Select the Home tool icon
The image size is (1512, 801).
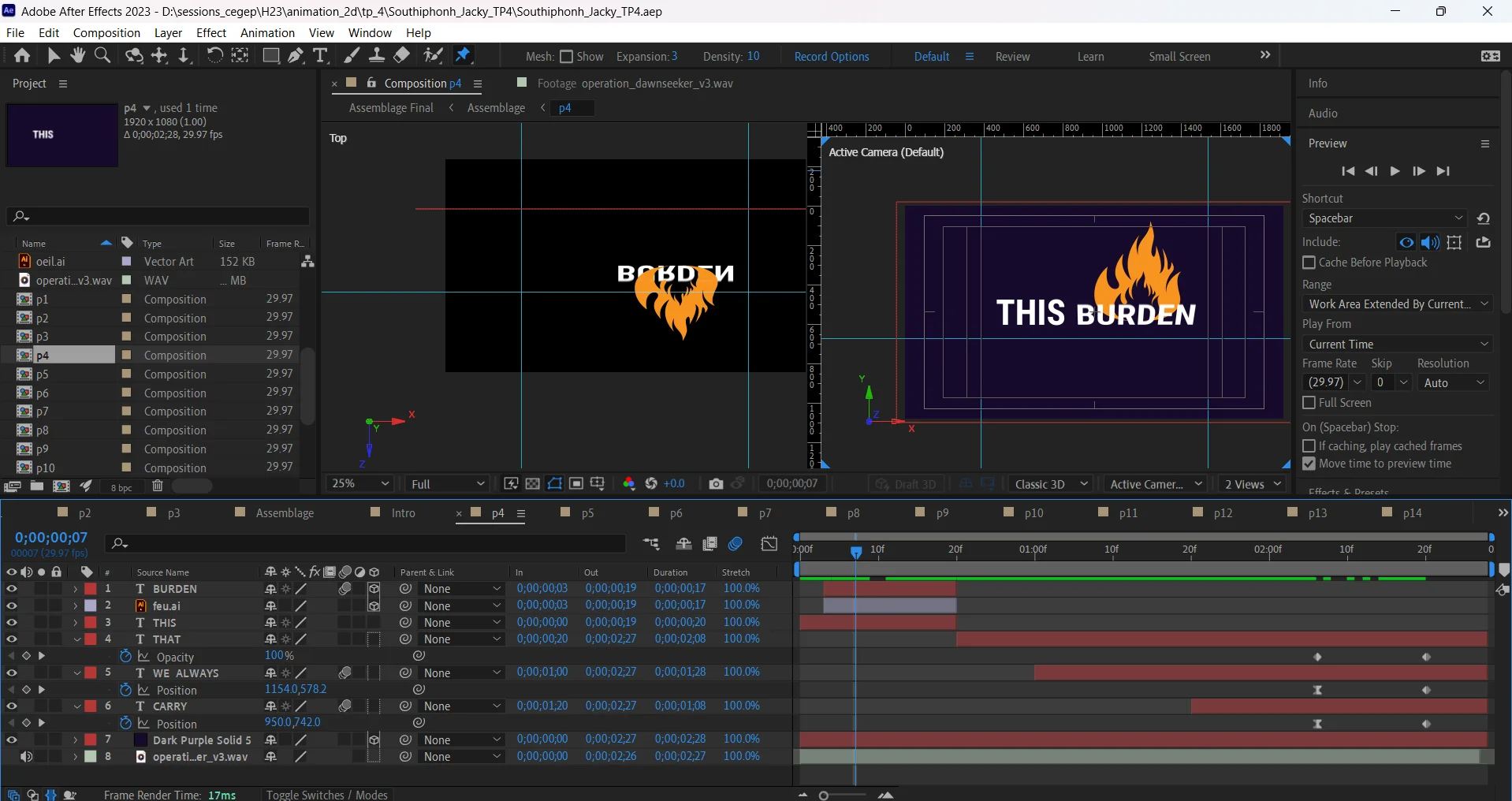click(22, 55)
